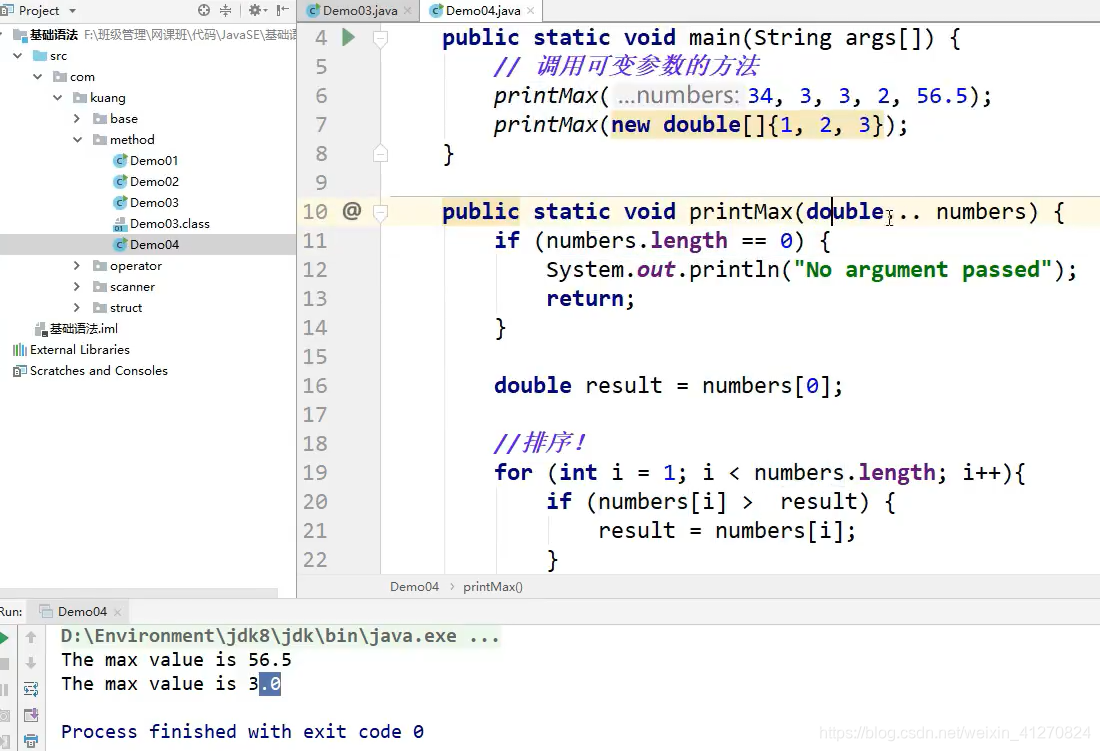The height and width of the screenshot is (751, 1100).
Task: Expand the struct package
Action: click(77, 308)
